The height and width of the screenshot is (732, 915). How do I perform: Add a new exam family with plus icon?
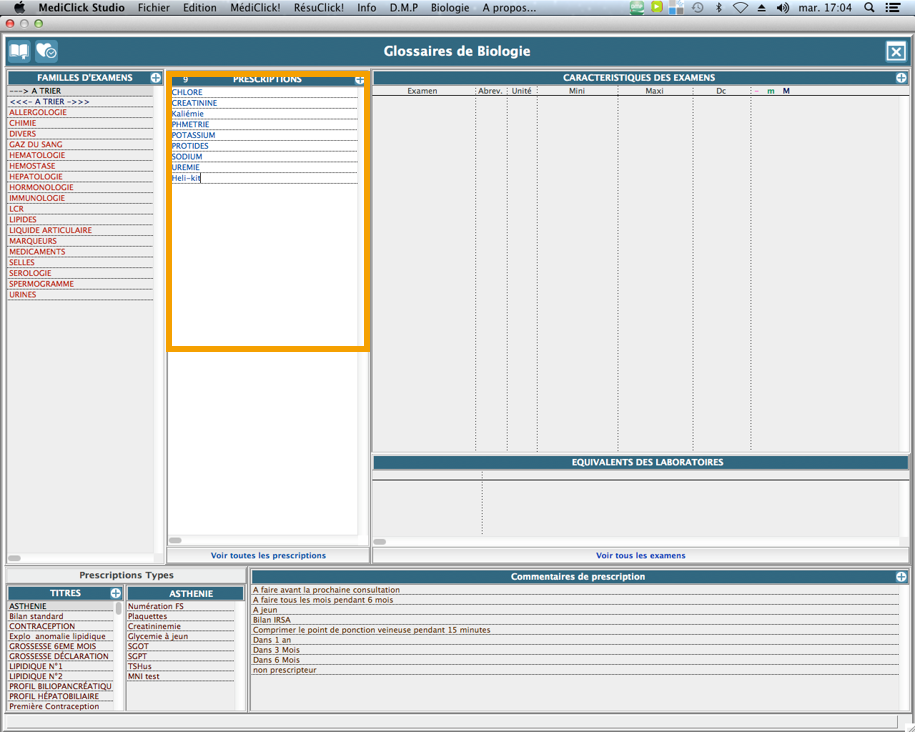pyautogui.click(x=156, y=78)
